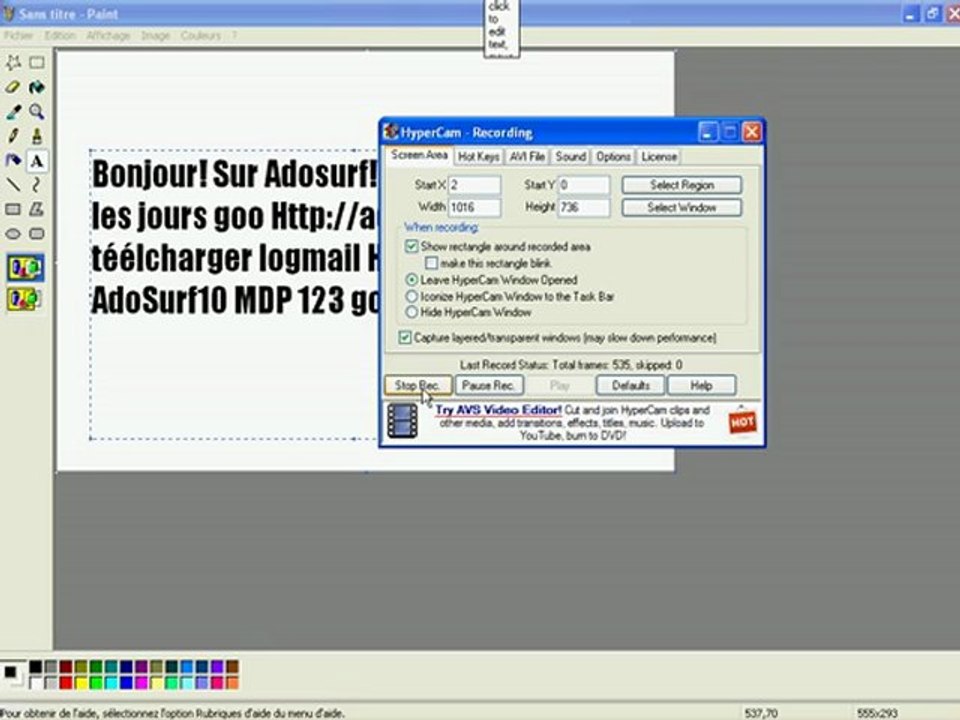The image size is (960, 720).
Task: Switch to the Hot Keys tab
Action: pos(479,157)
